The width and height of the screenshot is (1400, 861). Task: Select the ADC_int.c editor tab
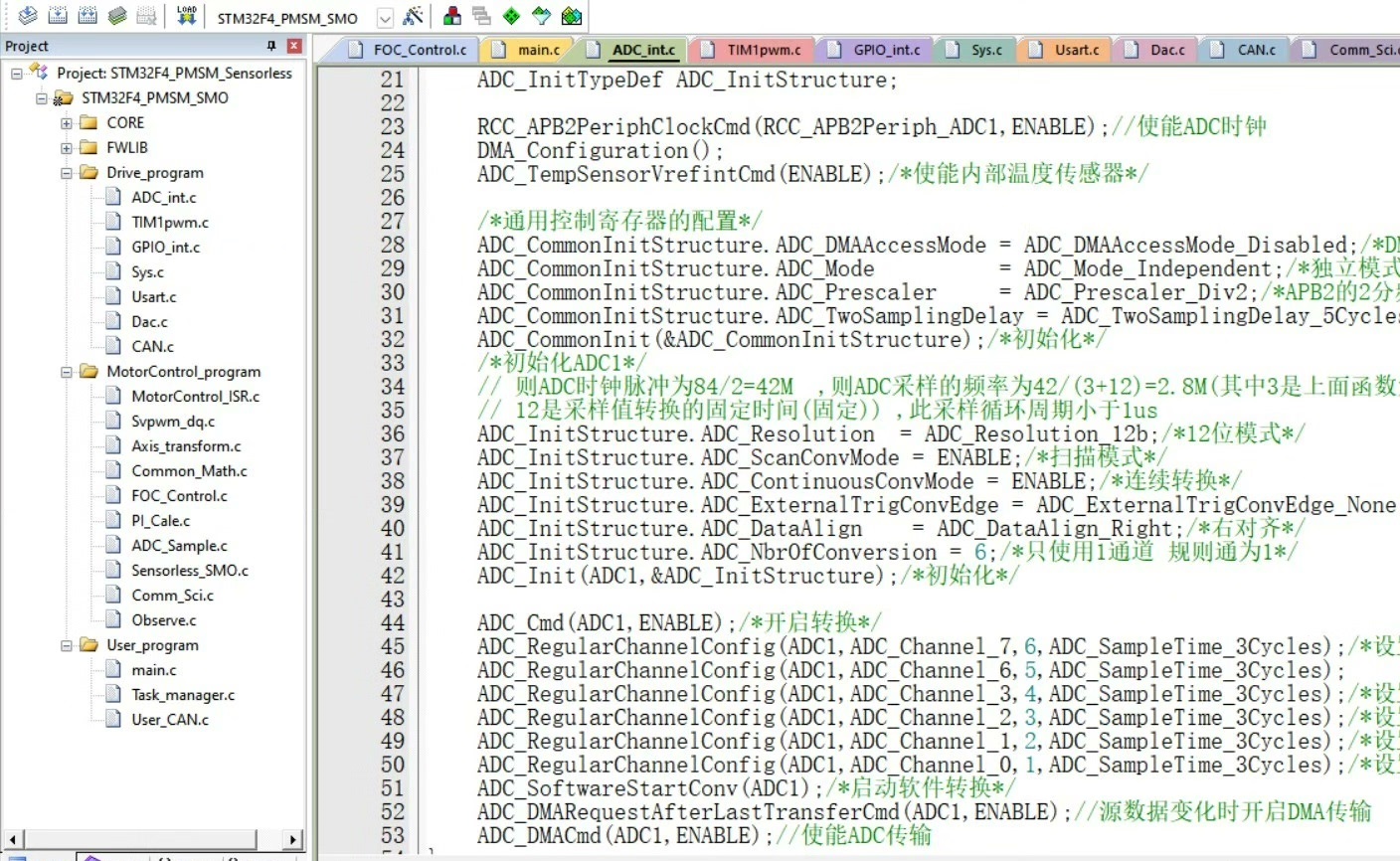632,50
